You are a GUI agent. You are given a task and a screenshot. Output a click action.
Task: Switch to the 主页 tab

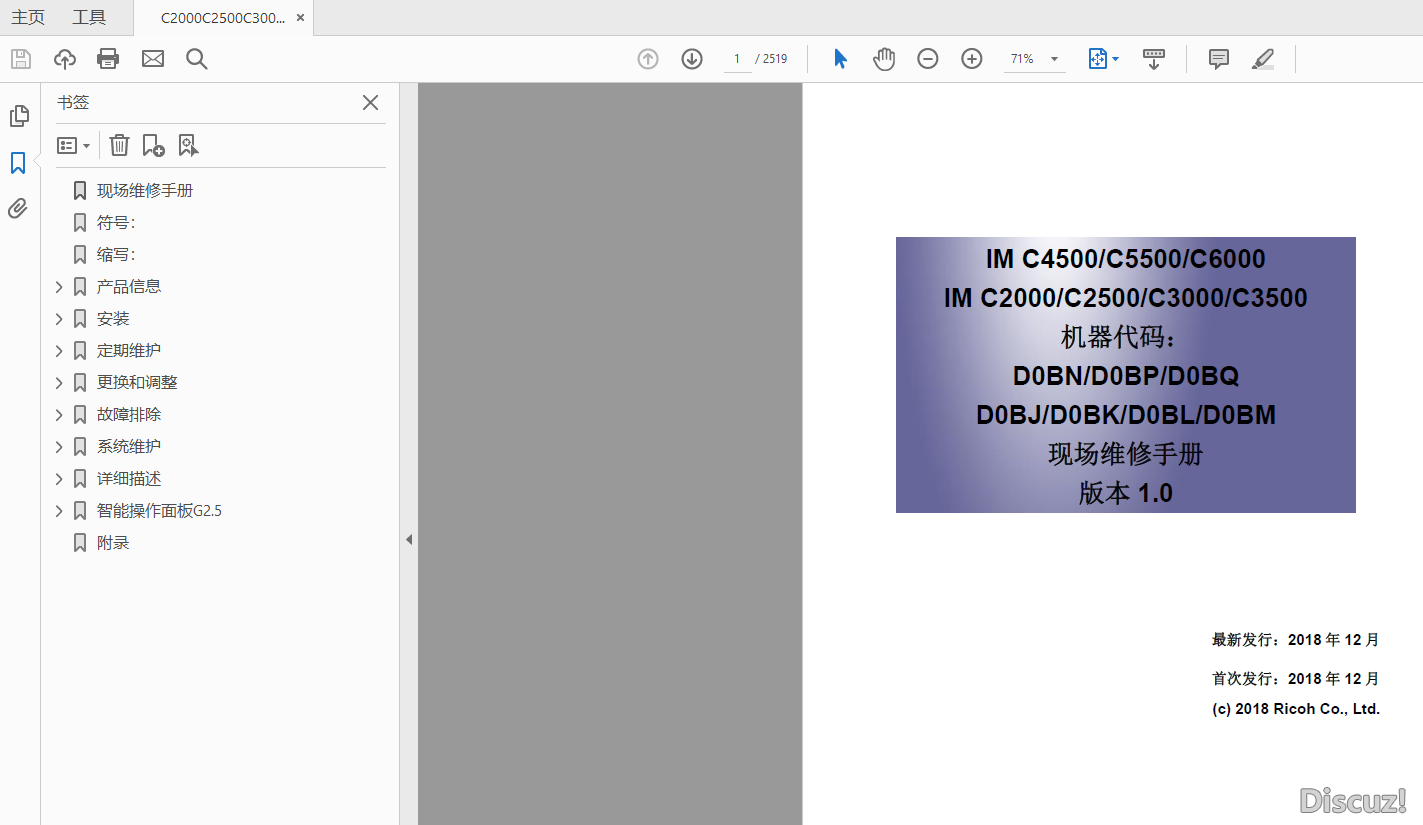click(28, 18)
